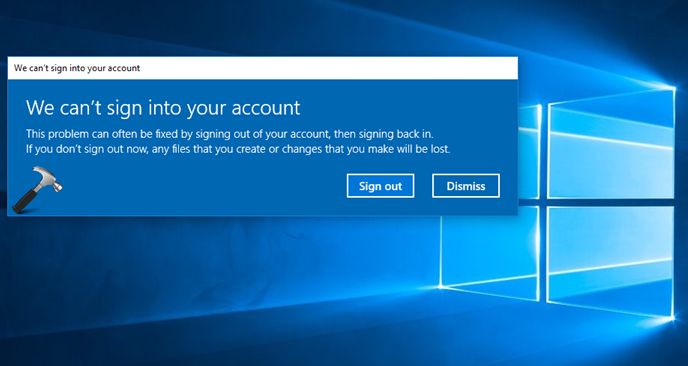
Task: Click the line "If you don't sign out now"
Action: click(x=238, y=149)
